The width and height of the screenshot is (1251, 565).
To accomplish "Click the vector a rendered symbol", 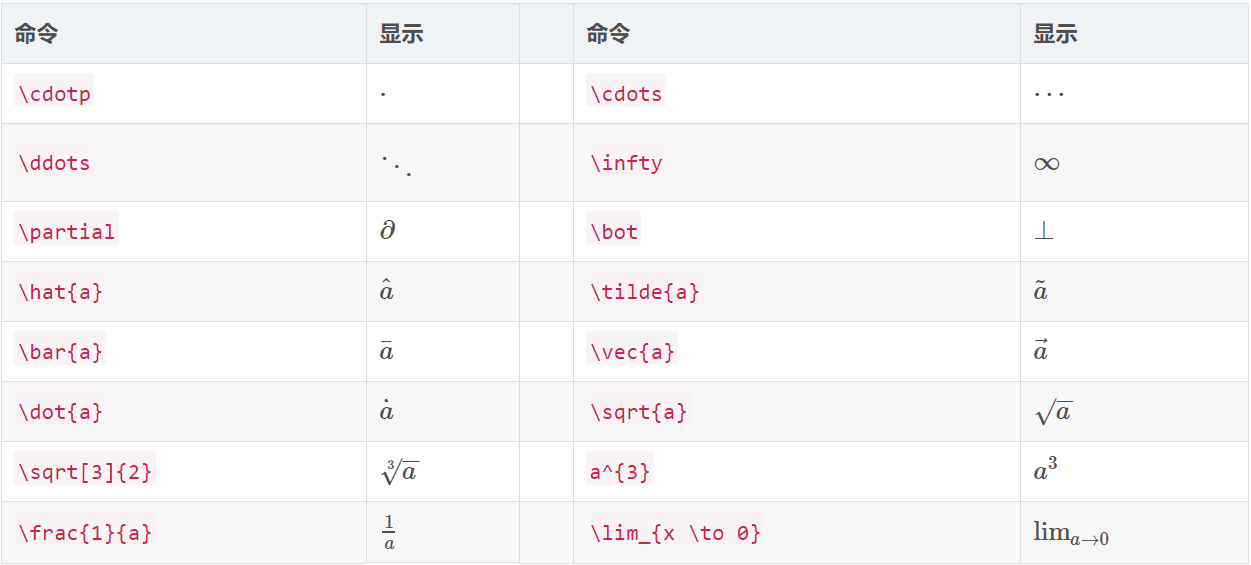I will (x=1041, y=351).
